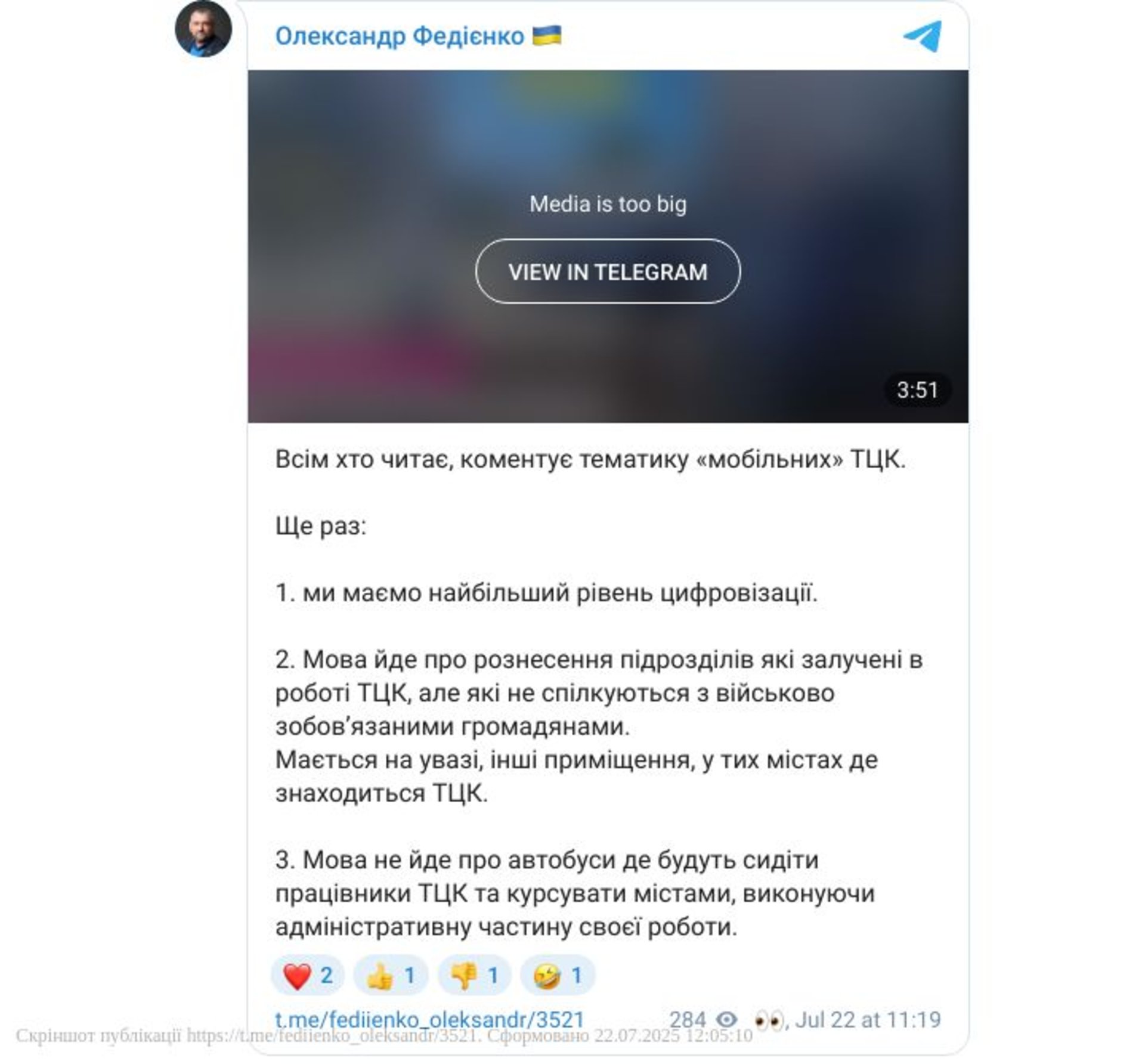Click the Jul 22 at 11:19 timestamp

pyautogui.click(x=868, y=1019)
